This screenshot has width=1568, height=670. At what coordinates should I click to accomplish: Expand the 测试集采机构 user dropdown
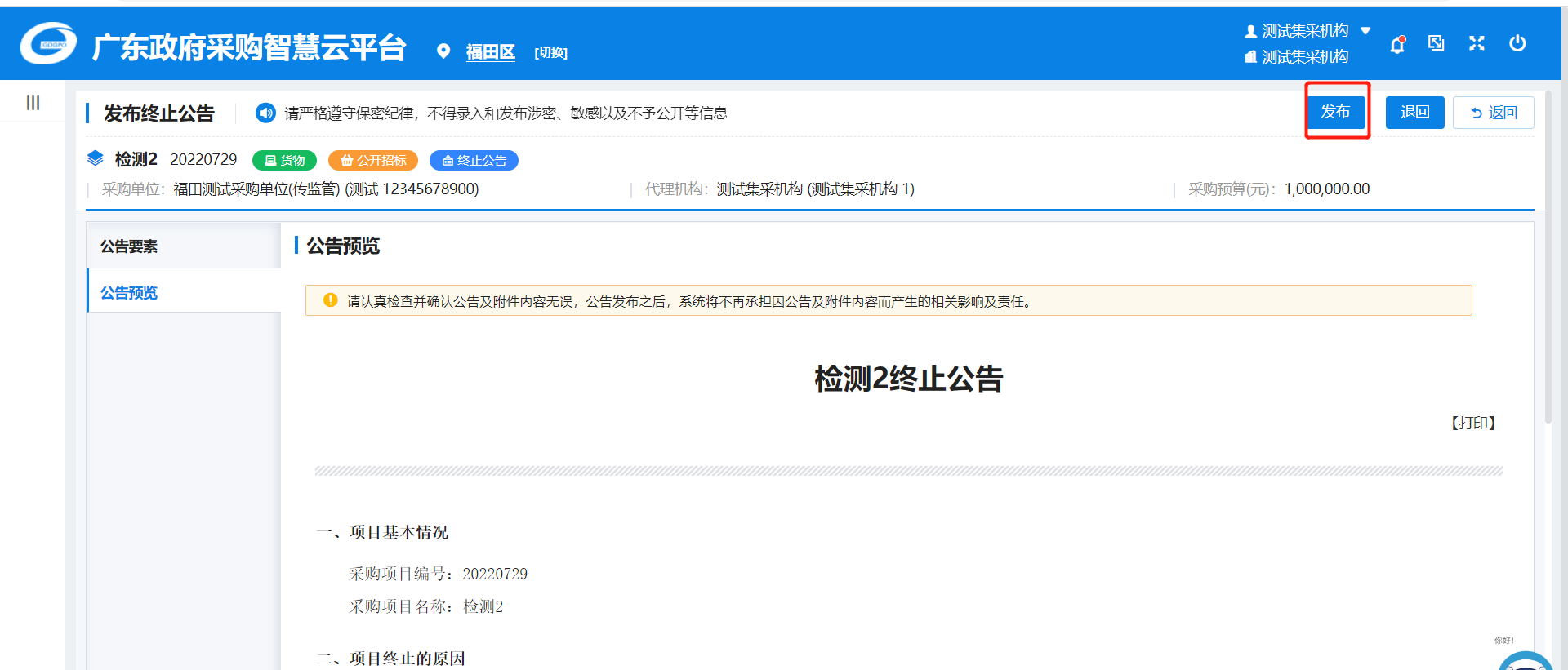coord(1365,31)
